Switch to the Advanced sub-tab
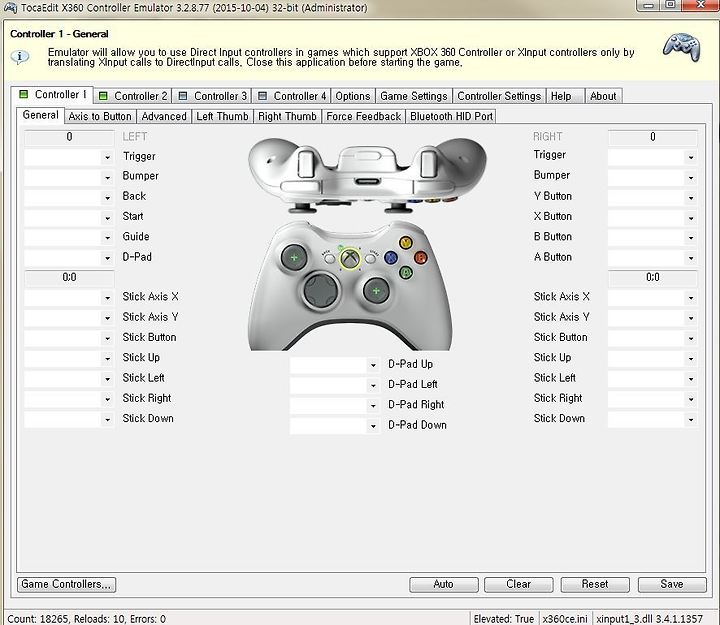Viewport: 720px width, 625px height. [164, 117]
